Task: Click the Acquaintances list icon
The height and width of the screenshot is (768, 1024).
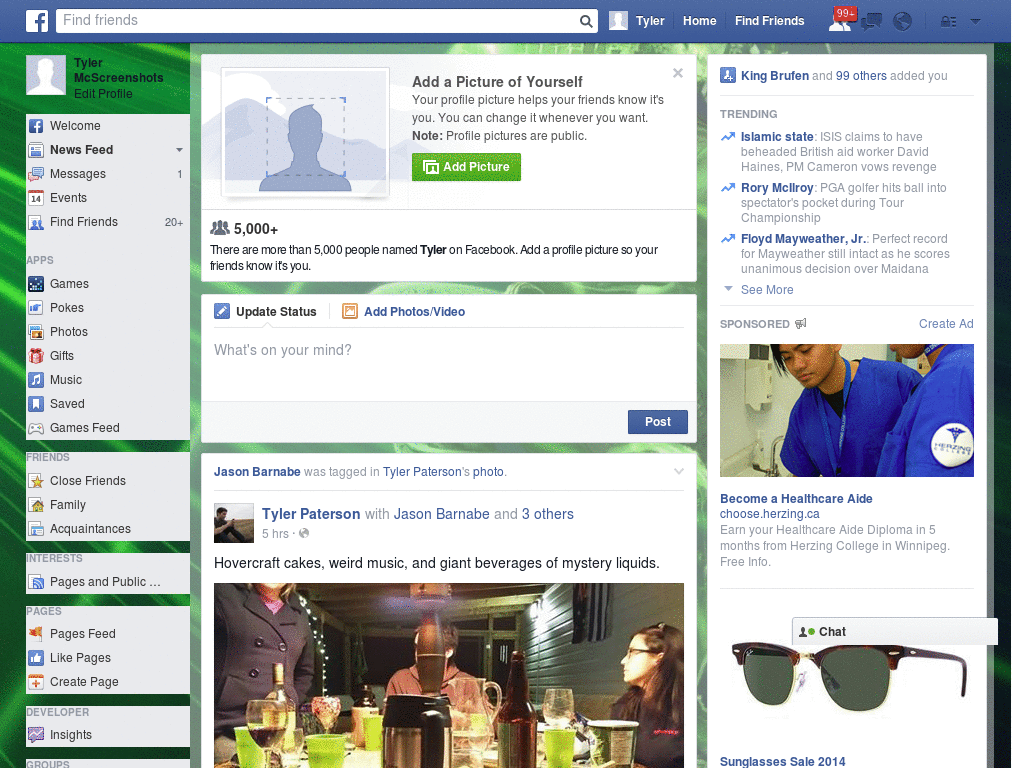Action: tap(36, 529)
